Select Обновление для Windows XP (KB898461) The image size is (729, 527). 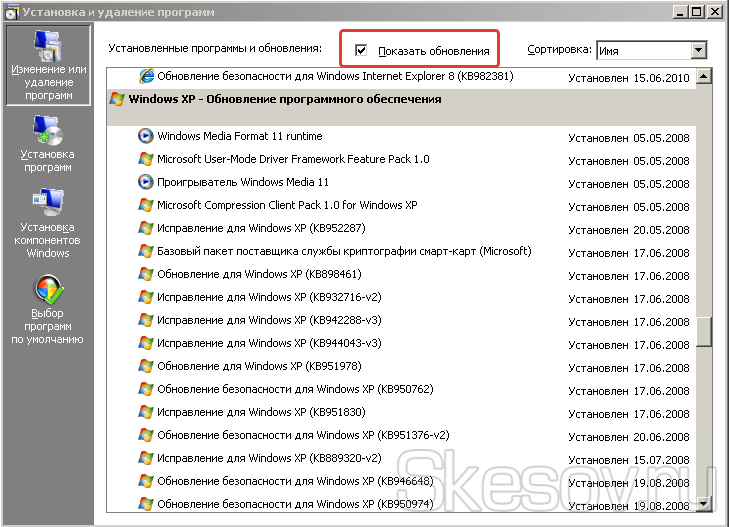(259, 274)
